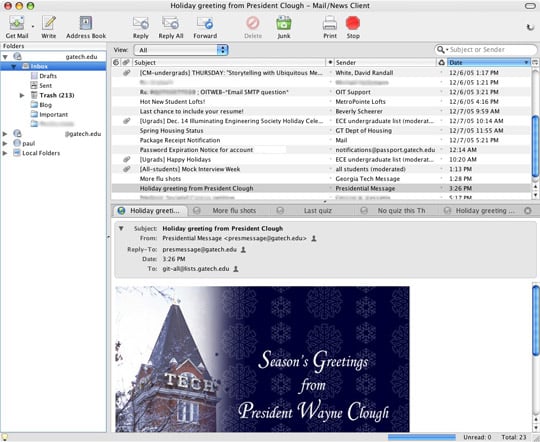This screenshot has height=442, width=540.
Task: Toggle junk status of Last chance to include your resume!
Action: [441, 111]
